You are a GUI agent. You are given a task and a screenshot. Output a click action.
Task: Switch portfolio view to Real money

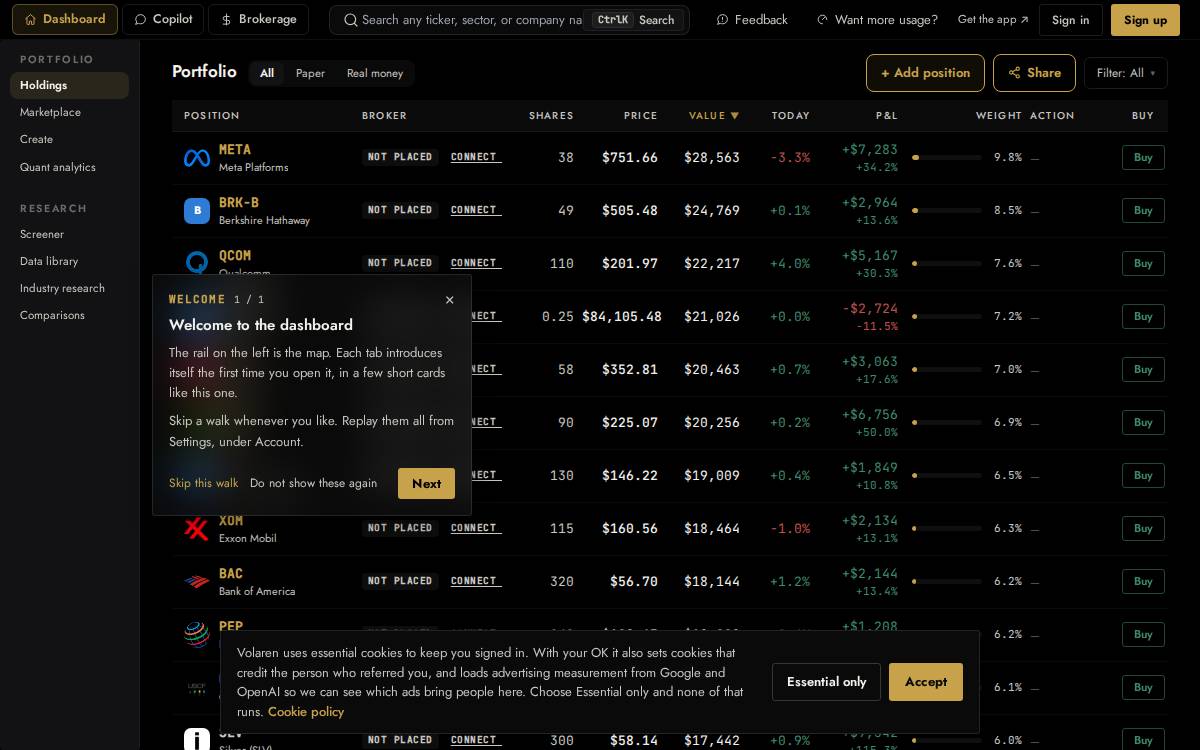pos(375,73)
